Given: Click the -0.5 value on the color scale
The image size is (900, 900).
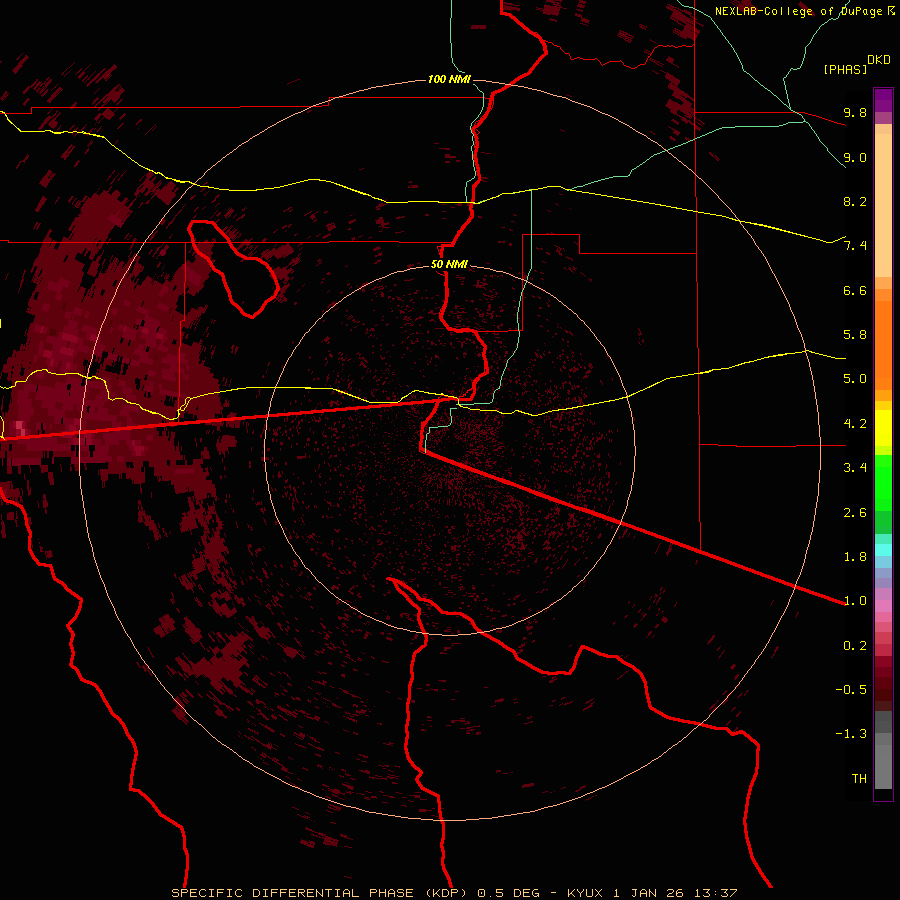Looking at the screenshot, I should [851, 690].
